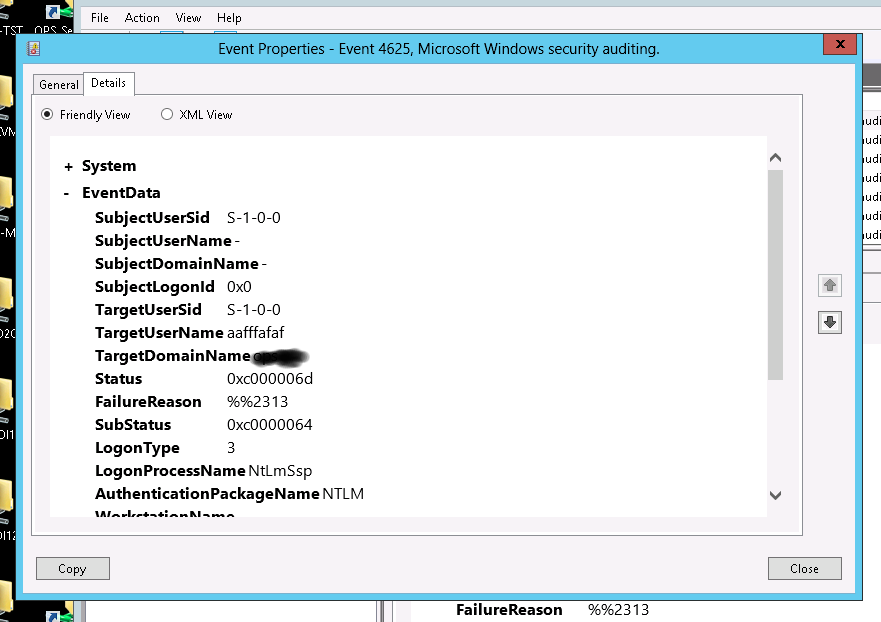This screenshot has height=622, width=881.
Task: Select the Friendly View radio button
Action: 47,115
